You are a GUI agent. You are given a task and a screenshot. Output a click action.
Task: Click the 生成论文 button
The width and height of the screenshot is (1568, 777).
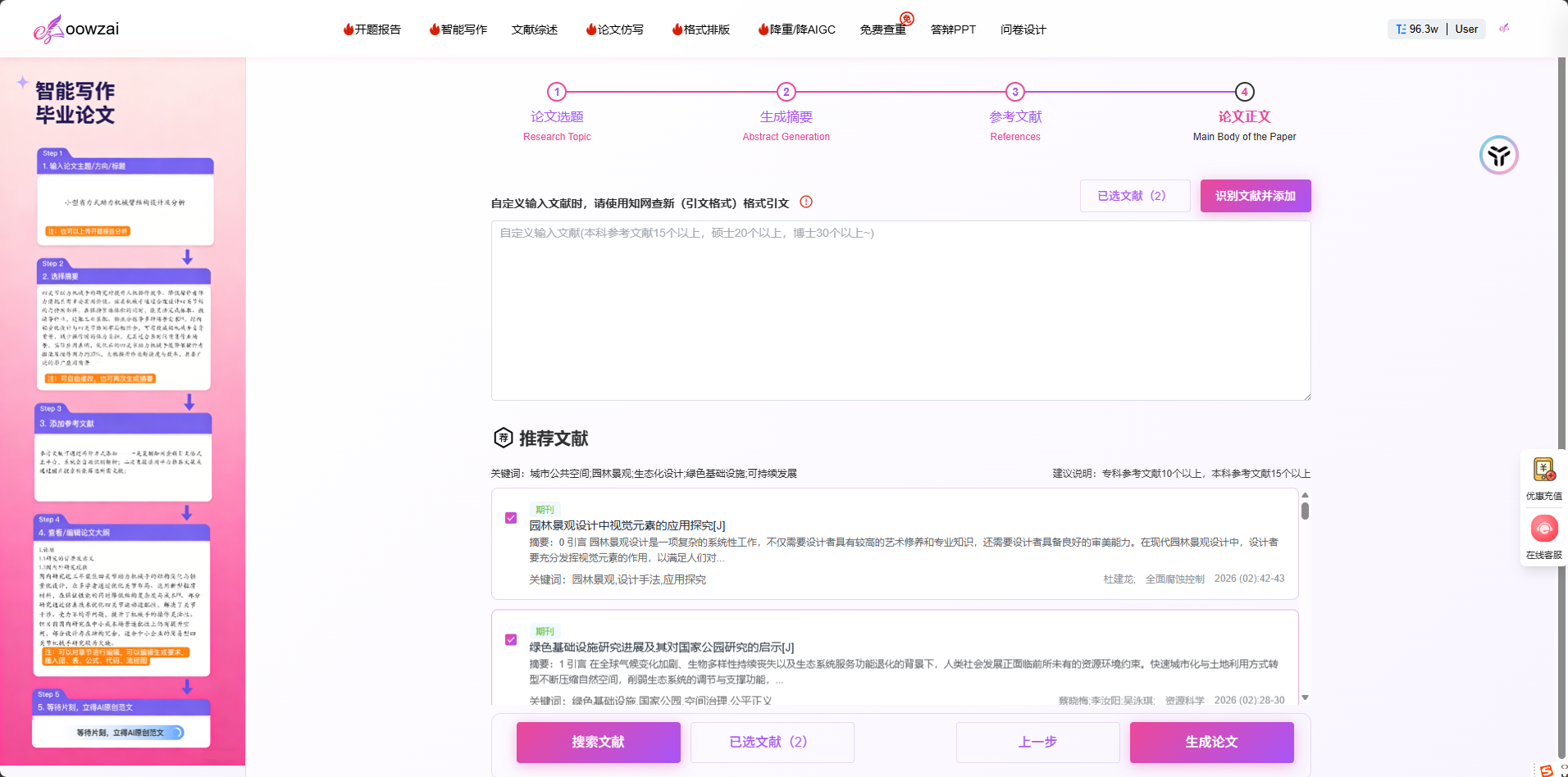tap(1210, 742)
